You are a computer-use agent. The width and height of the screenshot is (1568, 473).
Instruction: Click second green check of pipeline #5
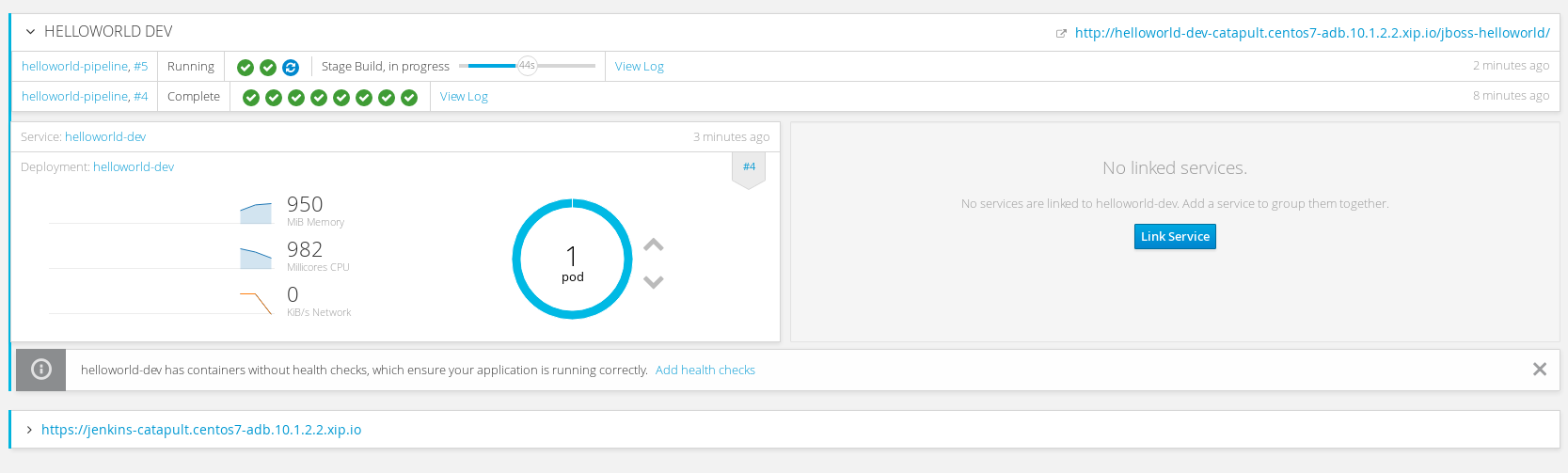268,68
